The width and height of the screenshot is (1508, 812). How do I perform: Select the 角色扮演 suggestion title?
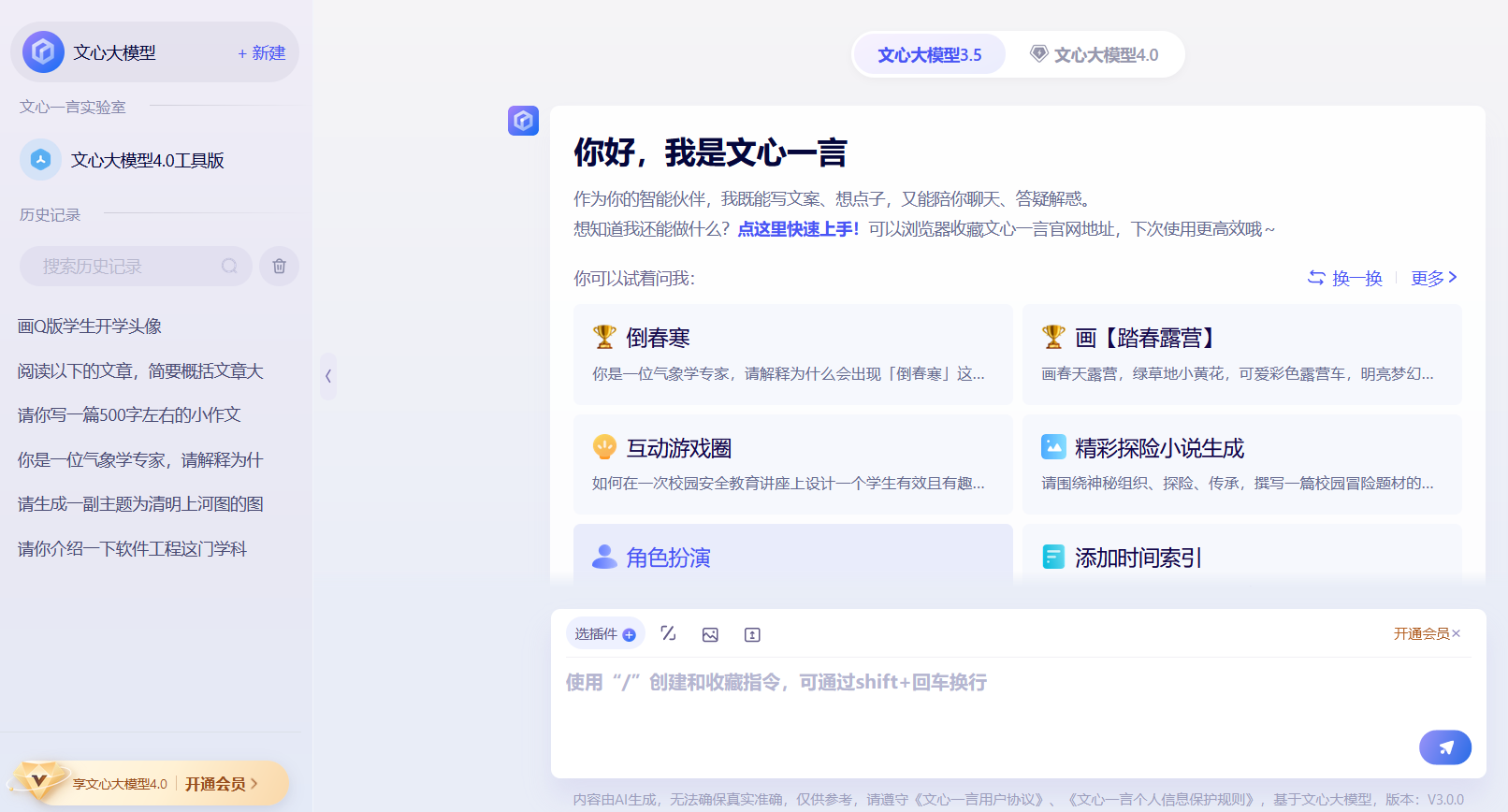(668, 558)
